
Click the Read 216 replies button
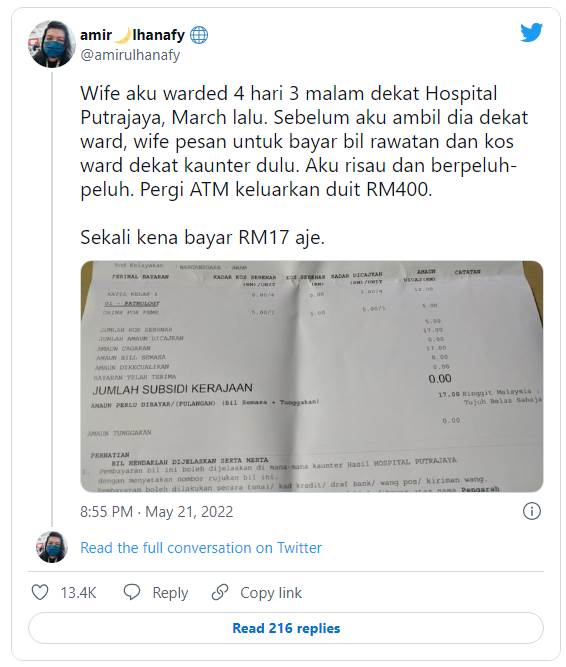[286, 628]
